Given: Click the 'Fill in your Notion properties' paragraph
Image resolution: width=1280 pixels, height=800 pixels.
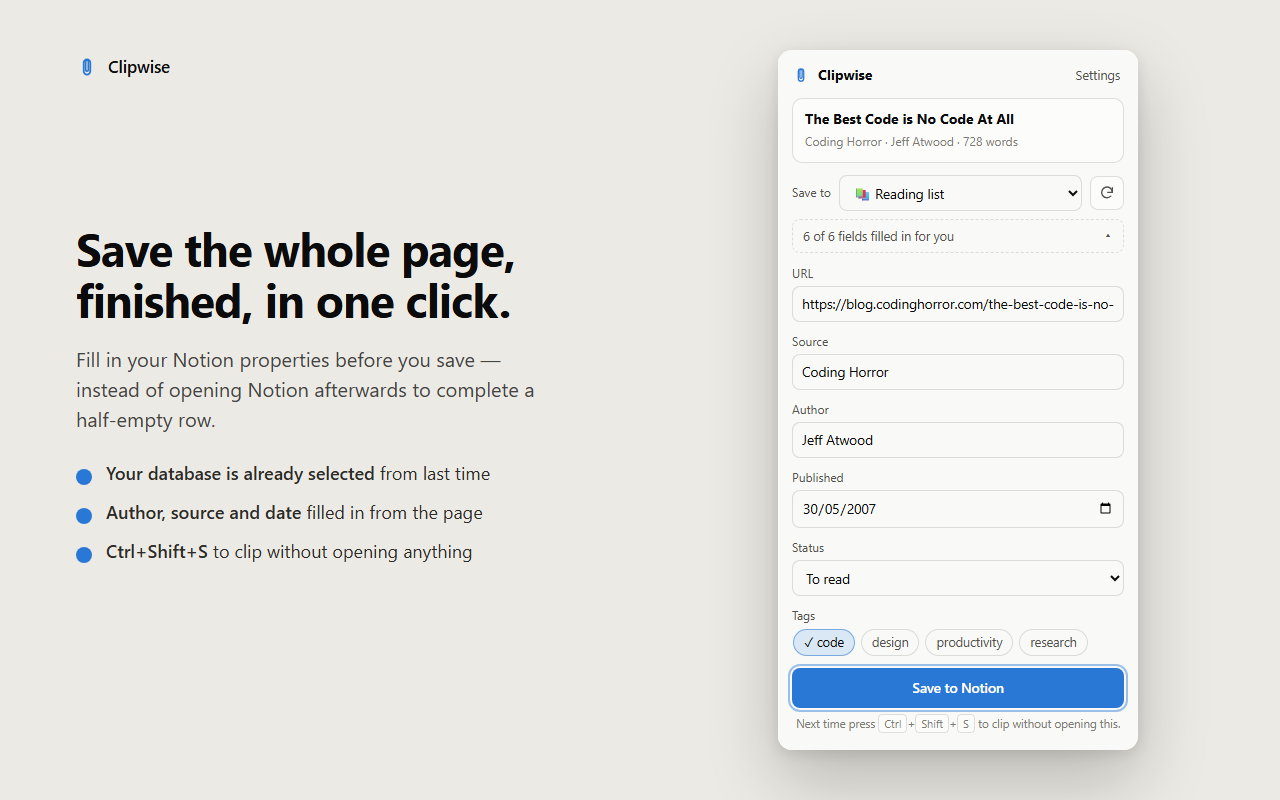Looking at the screenshot, I should point(305,390).
